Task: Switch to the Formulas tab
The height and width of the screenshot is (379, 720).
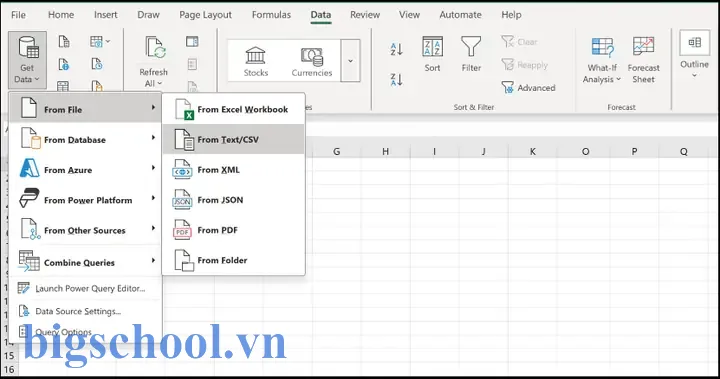Action: tap(271, 15)
